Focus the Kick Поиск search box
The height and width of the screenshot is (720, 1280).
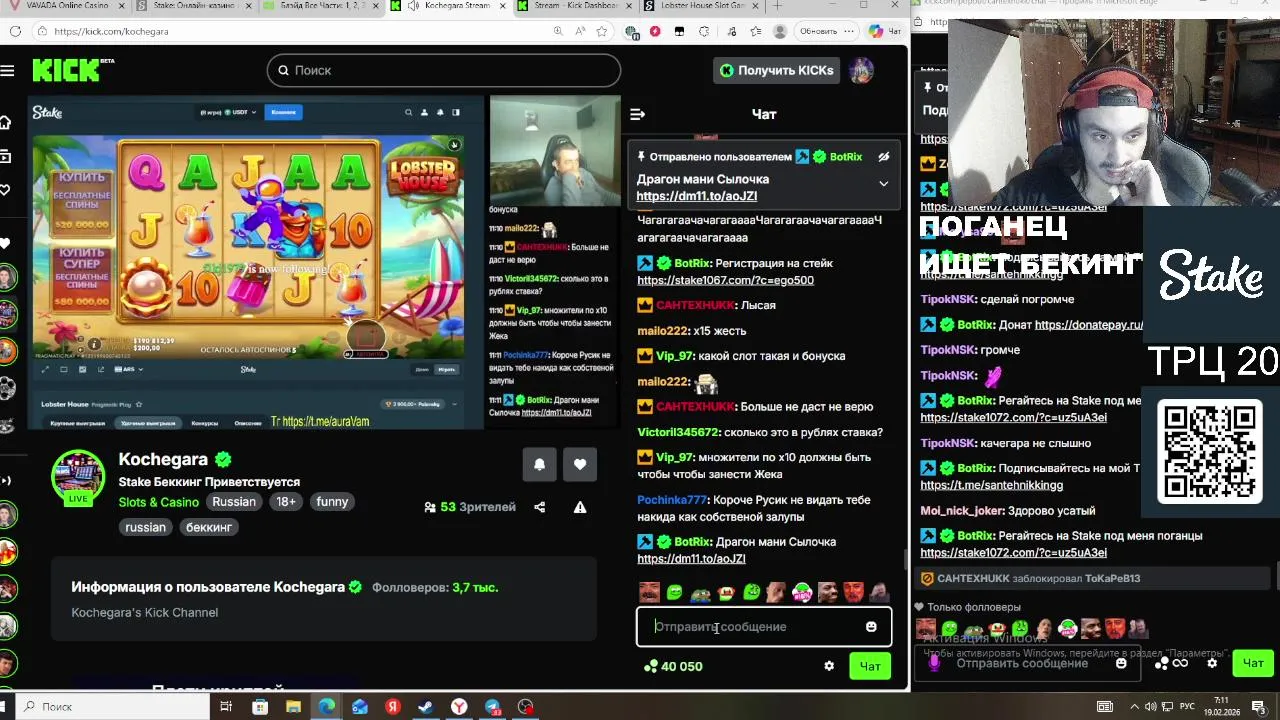pos(444,70)
